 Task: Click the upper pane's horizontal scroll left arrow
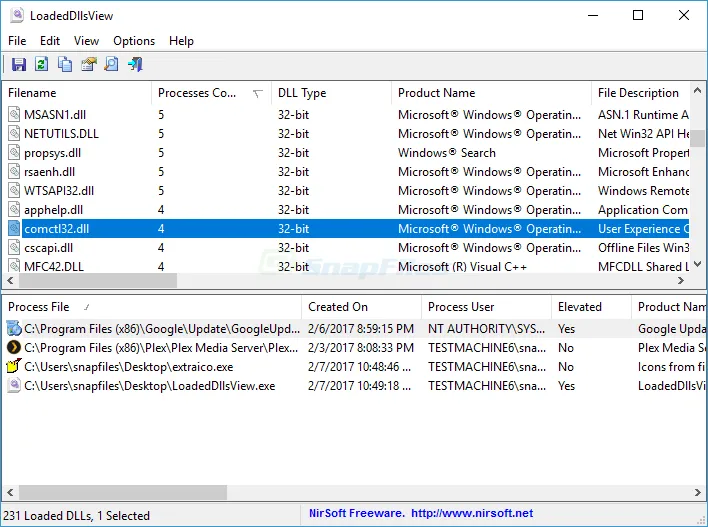tap(10, 280)
